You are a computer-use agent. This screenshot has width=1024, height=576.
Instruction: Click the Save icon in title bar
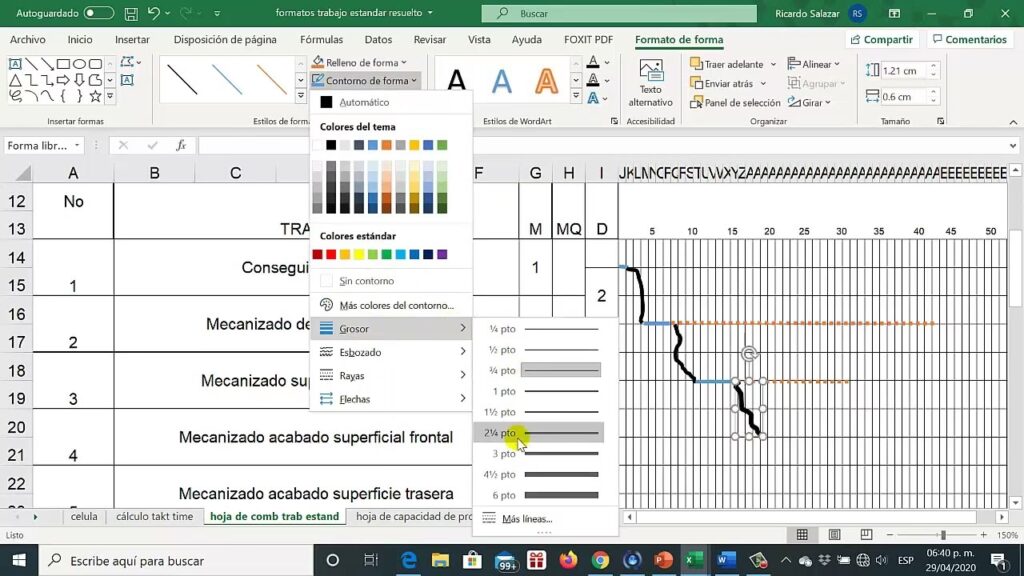tap(129, 13)
